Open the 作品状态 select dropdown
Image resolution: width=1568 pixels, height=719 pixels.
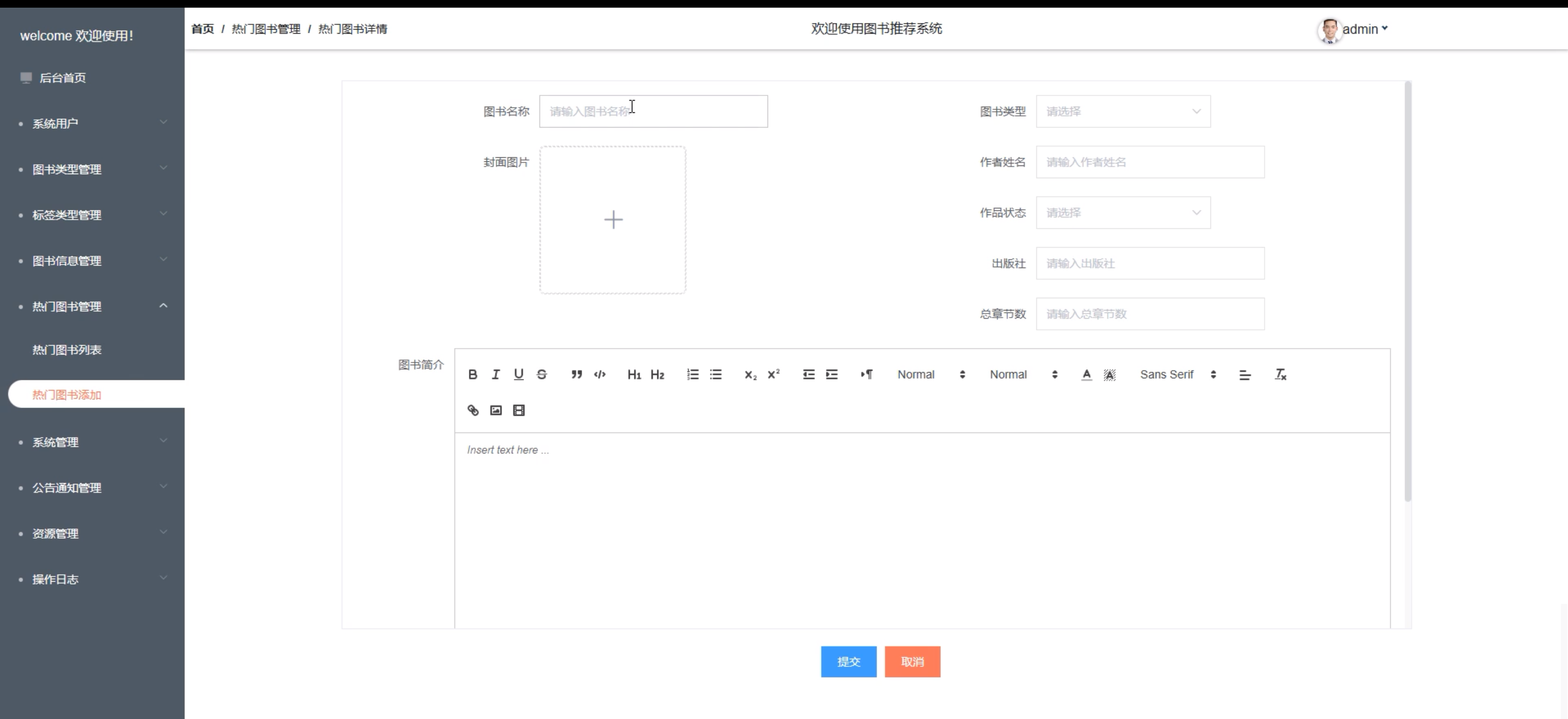click(1123, 212)
